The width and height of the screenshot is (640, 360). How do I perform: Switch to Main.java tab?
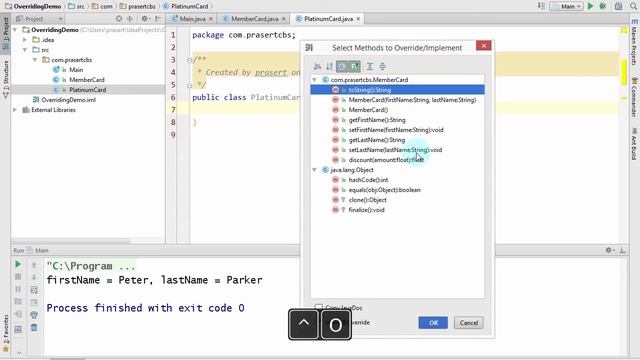click(x=192, y=19)
